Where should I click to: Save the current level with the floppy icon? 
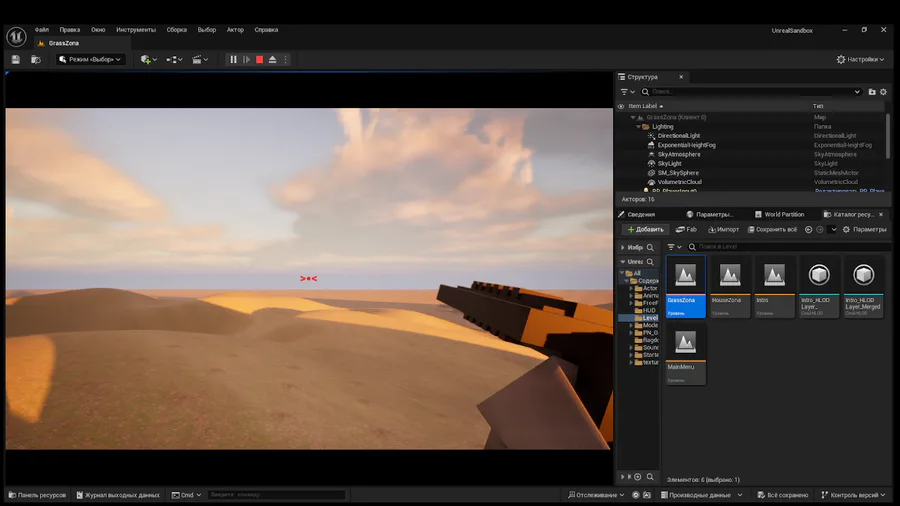(15, 60)
